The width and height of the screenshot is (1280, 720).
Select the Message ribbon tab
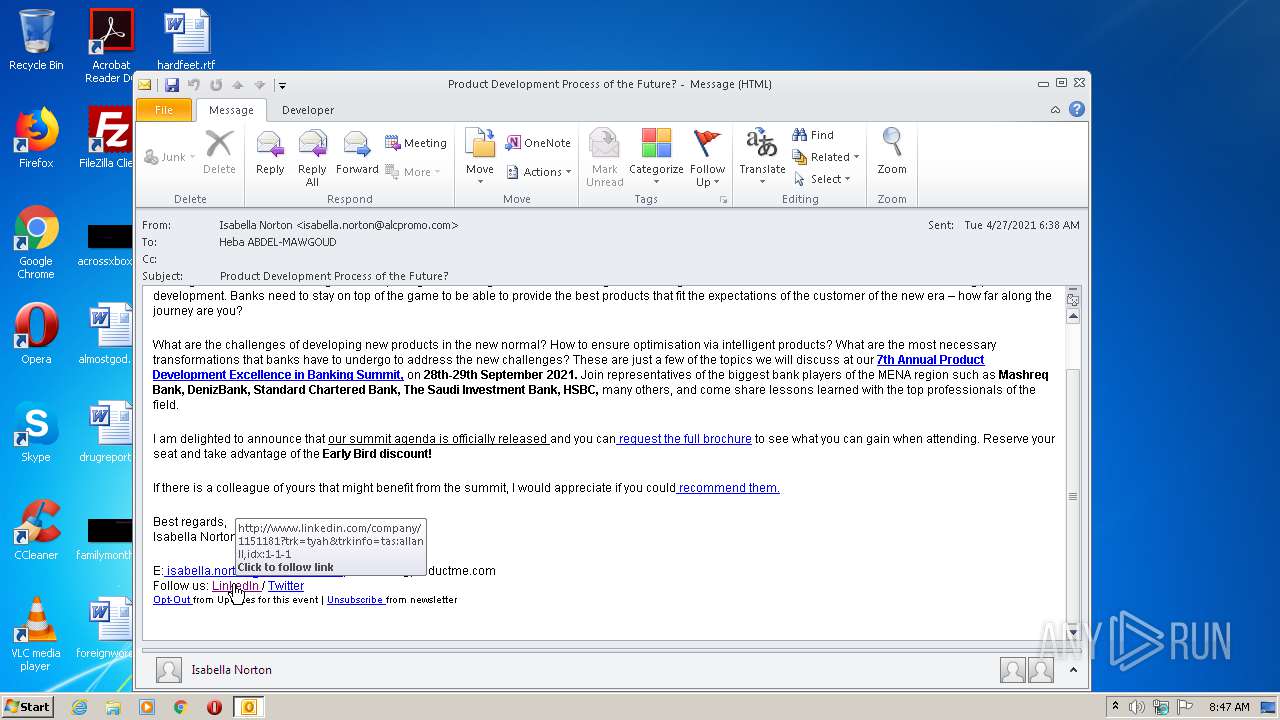(x=231, y=110)
